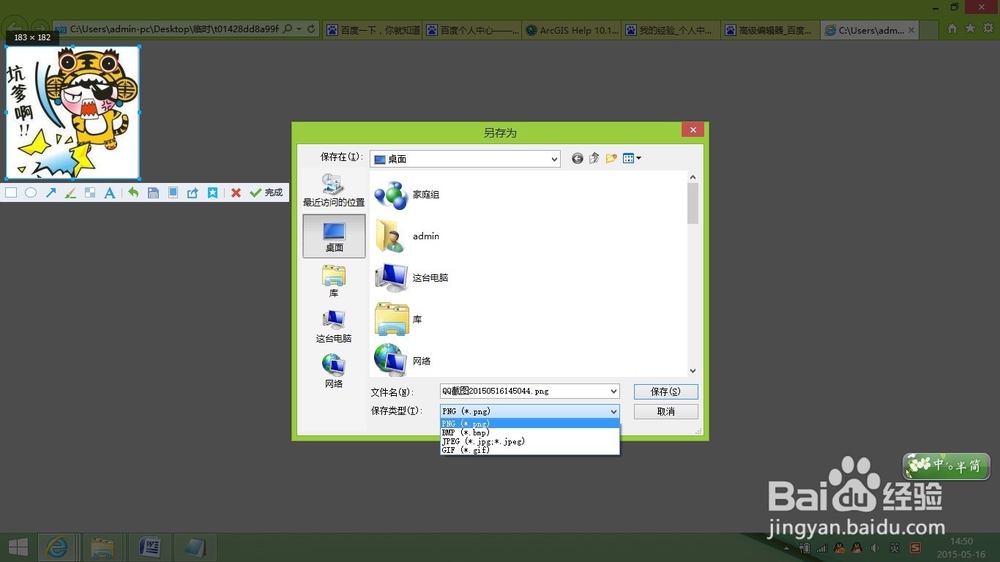Select the brush pen tool
This screenshot has width=1000, height=562.
click(70, 193)
